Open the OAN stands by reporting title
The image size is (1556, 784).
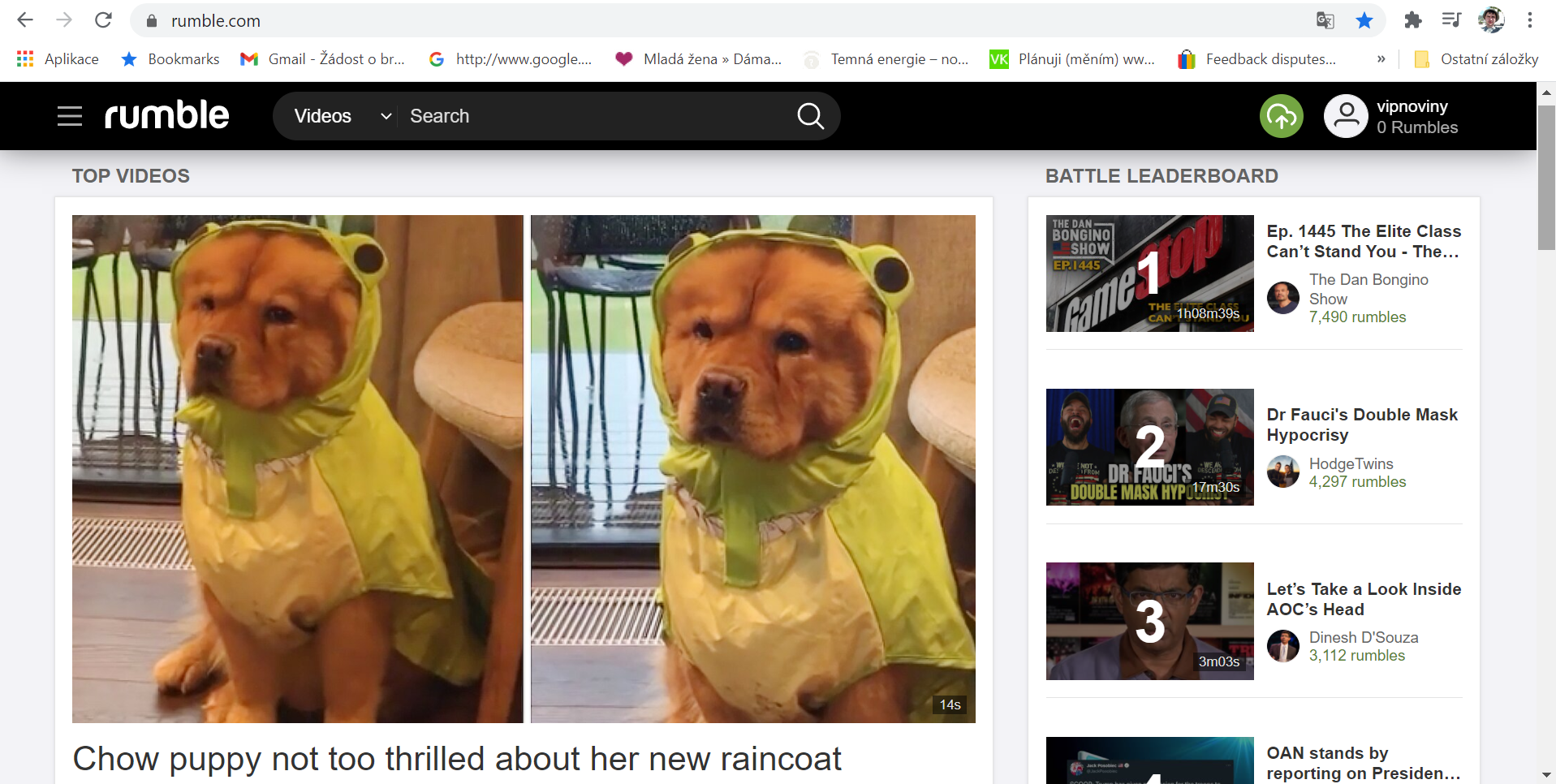[1364, 763]
